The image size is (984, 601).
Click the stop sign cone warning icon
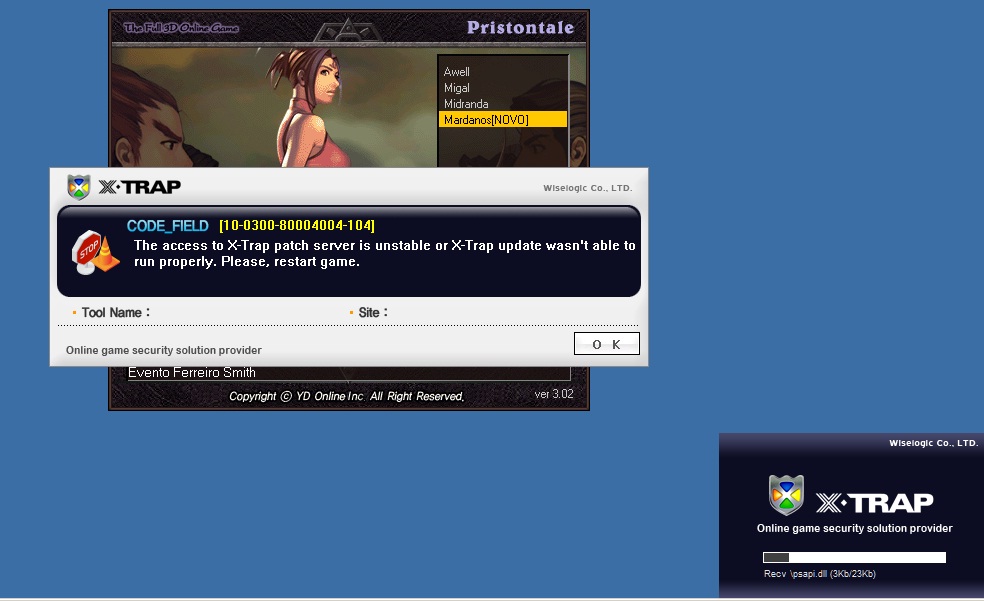pyautogui.click(x=95, y=252)
